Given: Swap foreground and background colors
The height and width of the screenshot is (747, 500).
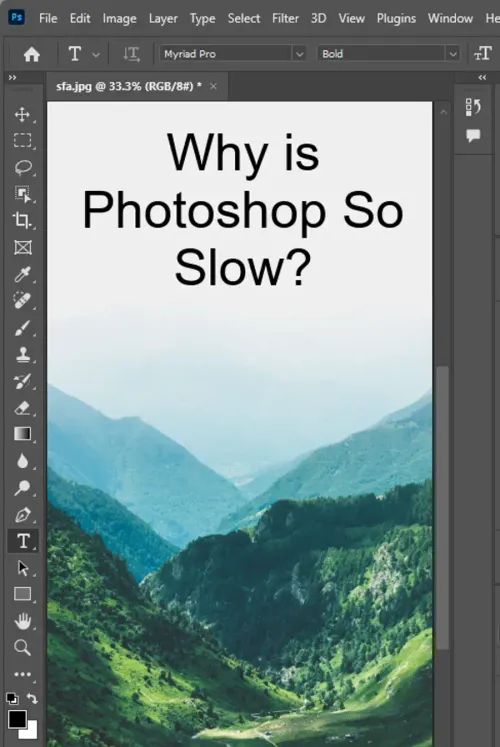Looking at the screenshot, I should 32,698.
